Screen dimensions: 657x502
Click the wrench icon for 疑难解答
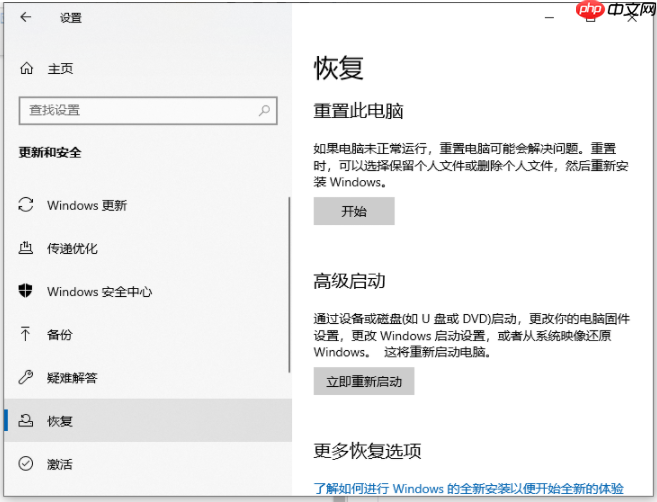[x=26, y=377]
